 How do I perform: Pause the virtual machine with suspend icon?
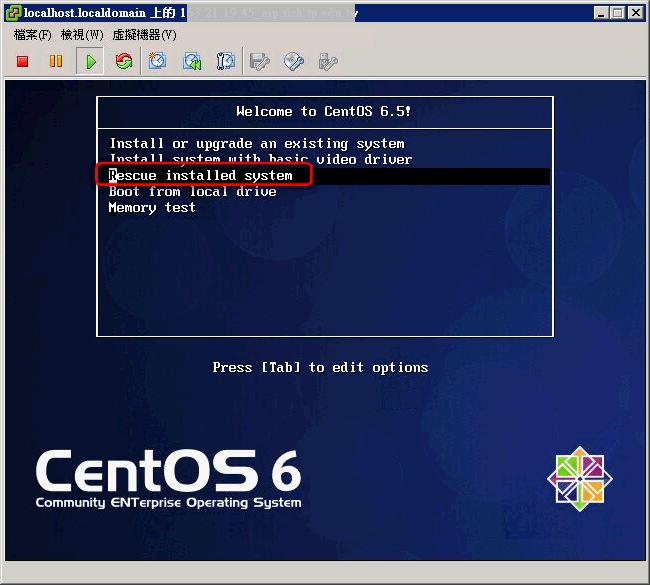click(x=56, y=61)
